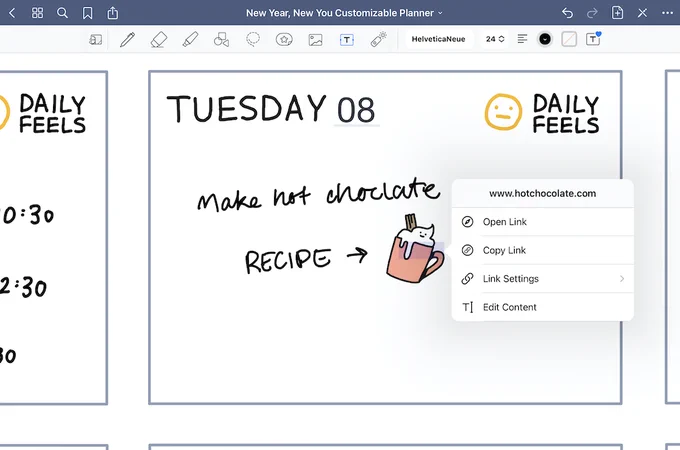Bookmark the current page
680x450 pixels.
pyautogui.click(x=88, y=13)
